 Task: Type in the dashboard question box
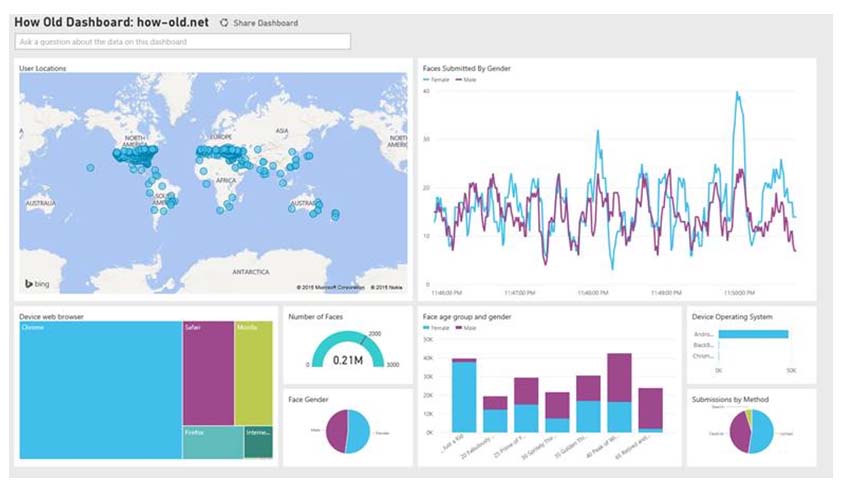click(183, 42)
